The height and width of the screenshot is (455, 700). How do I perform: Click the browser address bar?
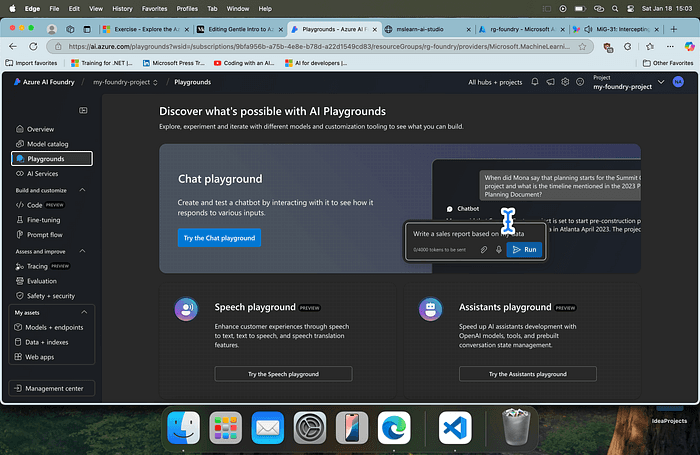coord(318,46)
